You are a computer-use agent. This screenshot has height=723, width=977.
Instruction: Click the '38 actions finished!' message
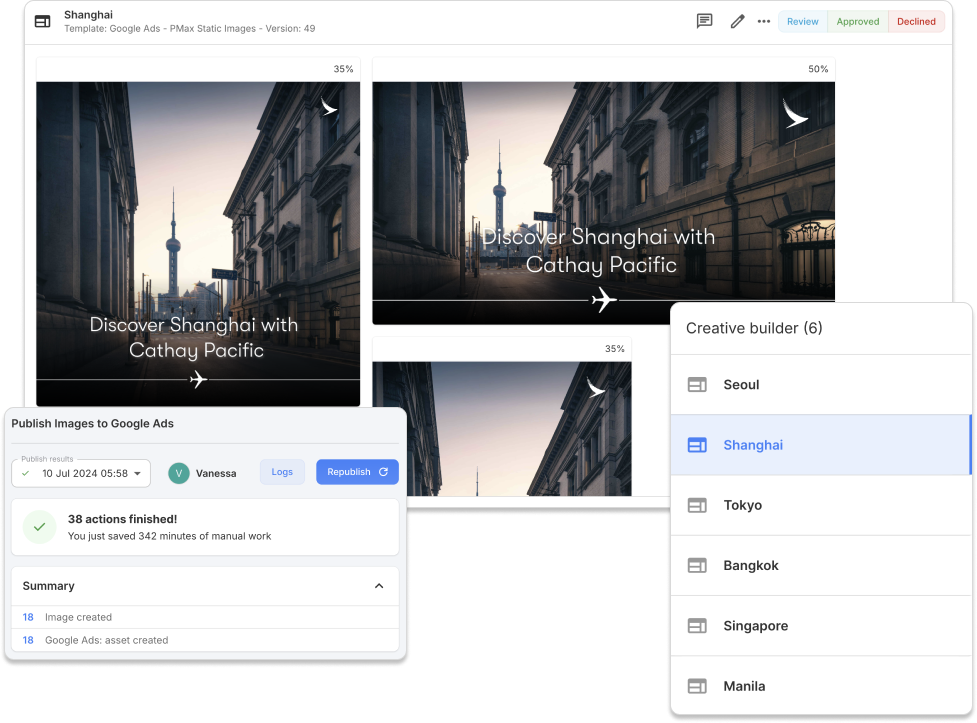click(x=122, y=519)
